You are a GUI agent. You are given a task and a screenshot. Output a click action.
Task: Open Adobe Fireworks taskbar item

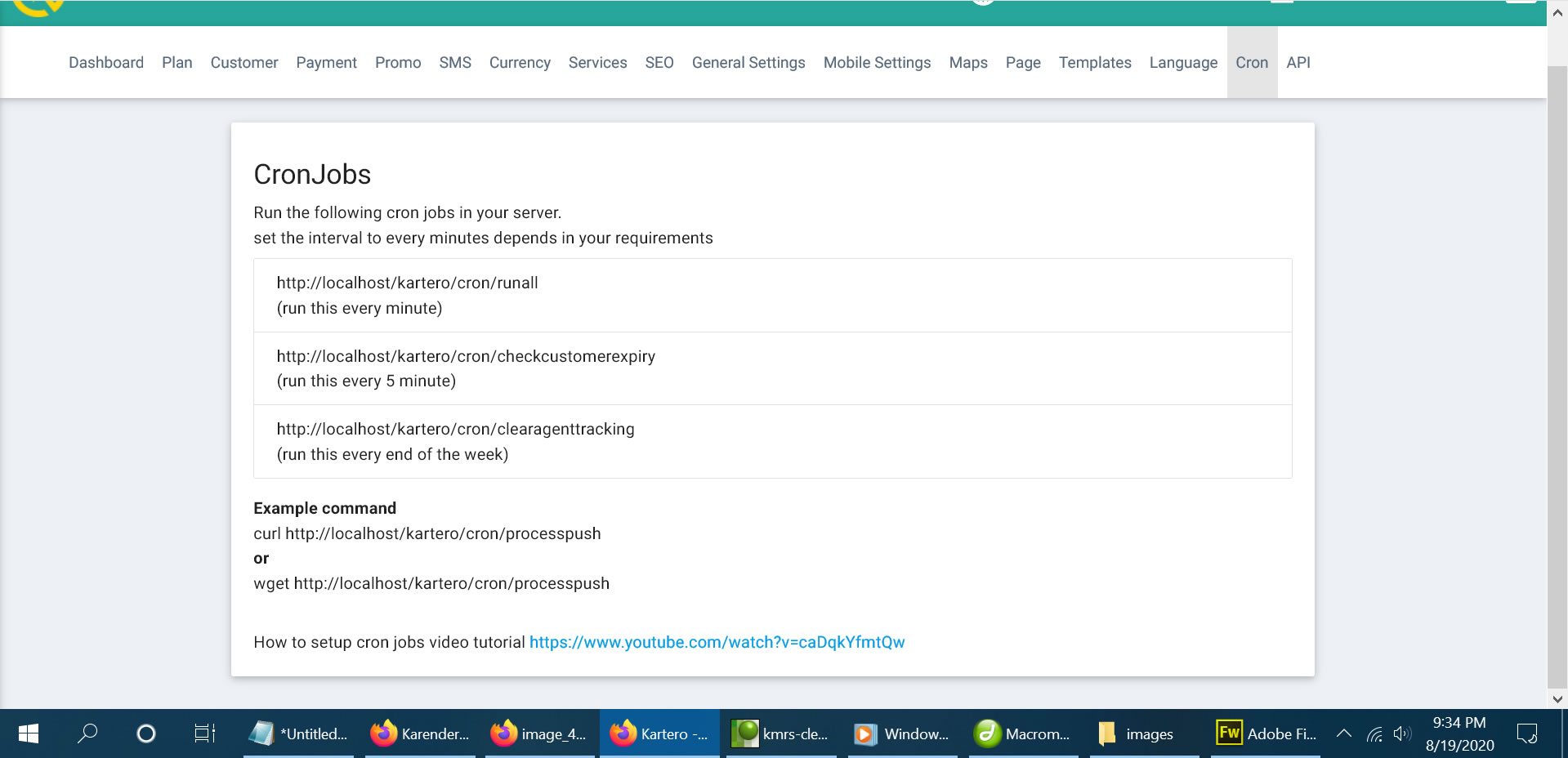tap(1266, 733)
